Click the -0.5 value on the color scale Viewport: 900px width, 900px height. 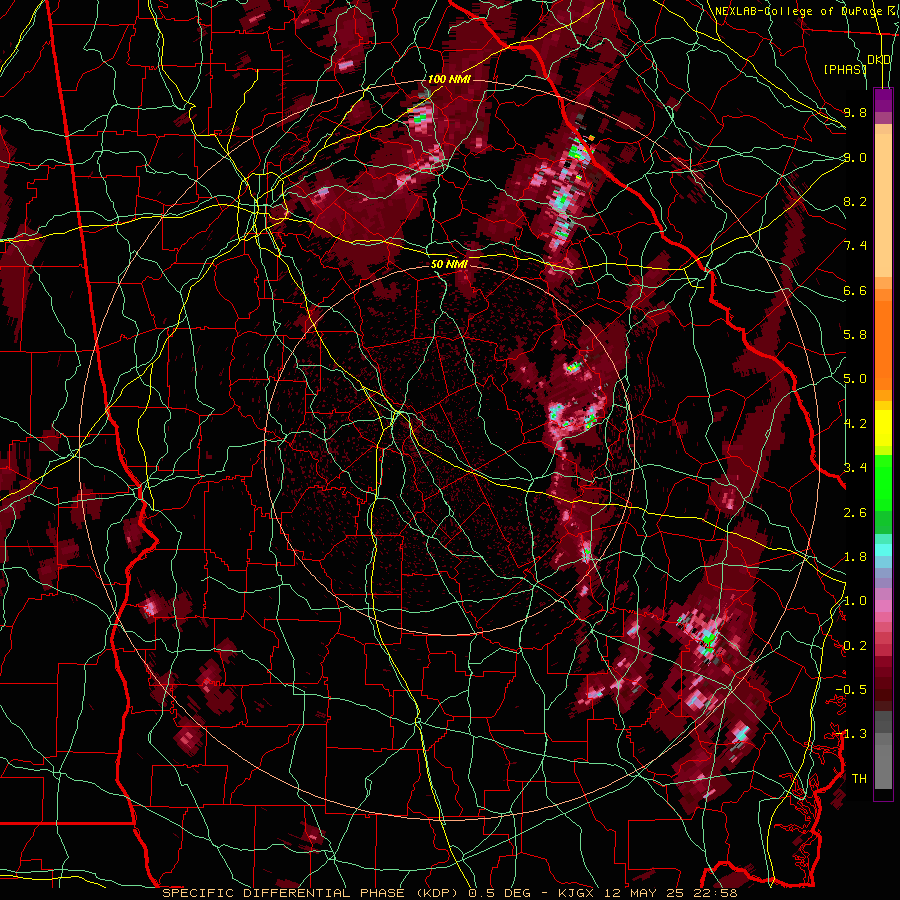point(851,690)
